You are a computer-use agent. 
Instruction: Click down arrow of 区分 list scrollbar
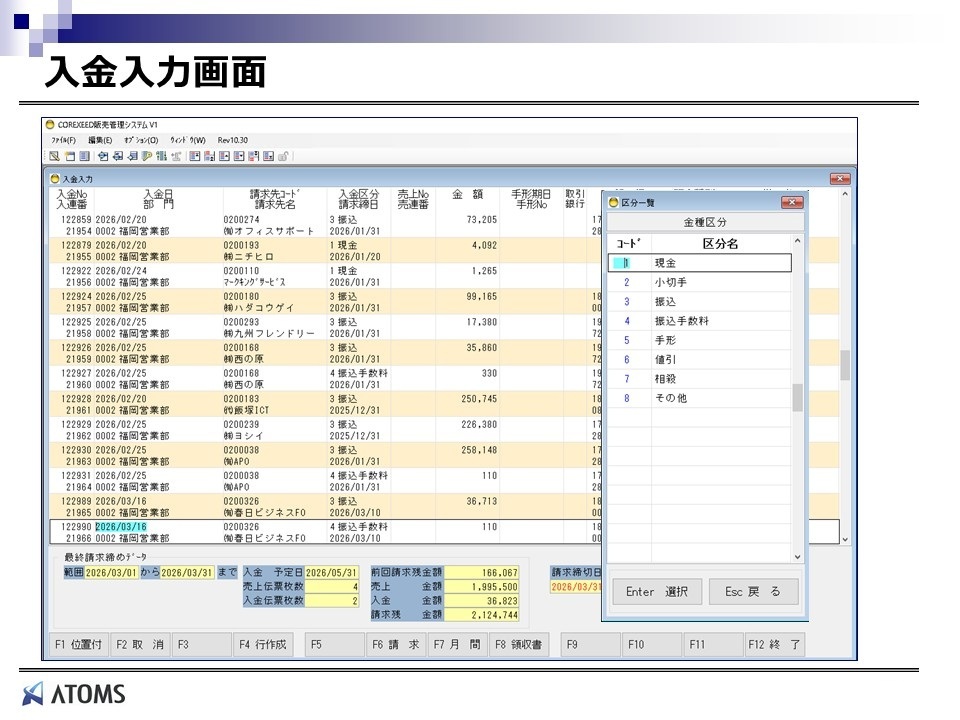[x=797, y=557]
